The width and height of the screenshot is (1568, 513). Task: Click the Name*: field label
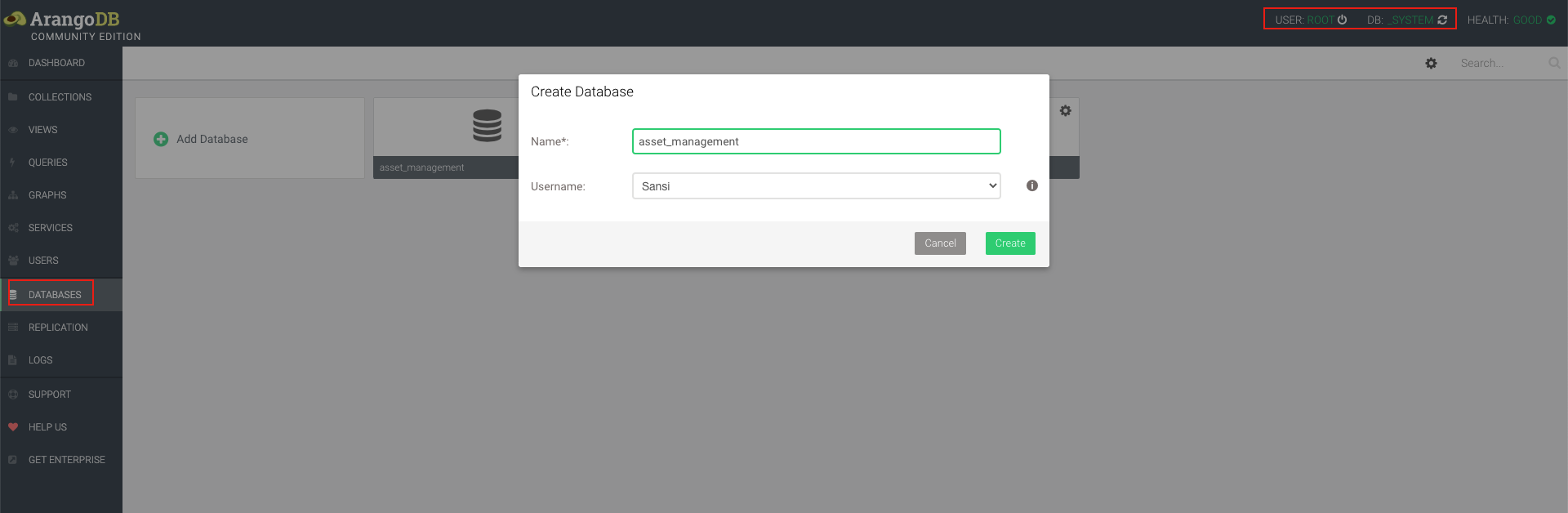[550, 141]
